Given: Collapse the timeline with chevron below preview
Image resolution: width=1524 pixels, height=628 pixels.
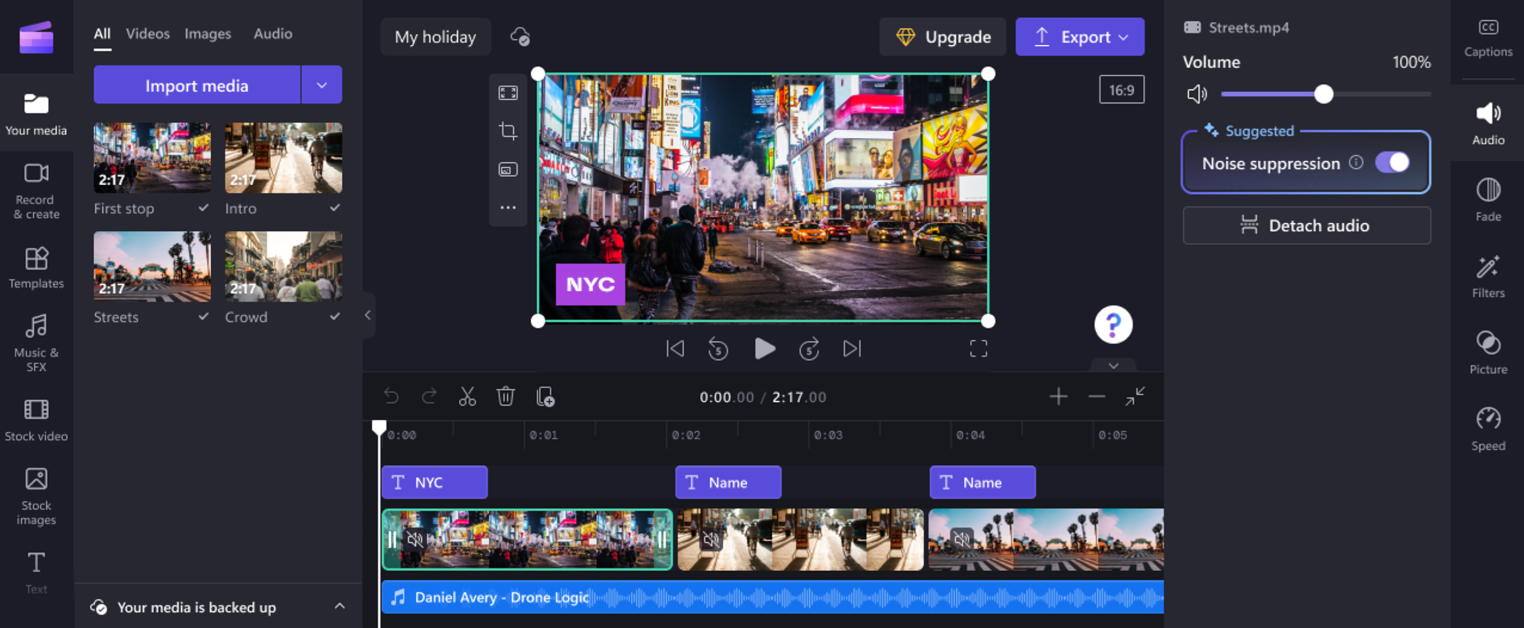Looking at the screenshot, I should pos(1113,366).
